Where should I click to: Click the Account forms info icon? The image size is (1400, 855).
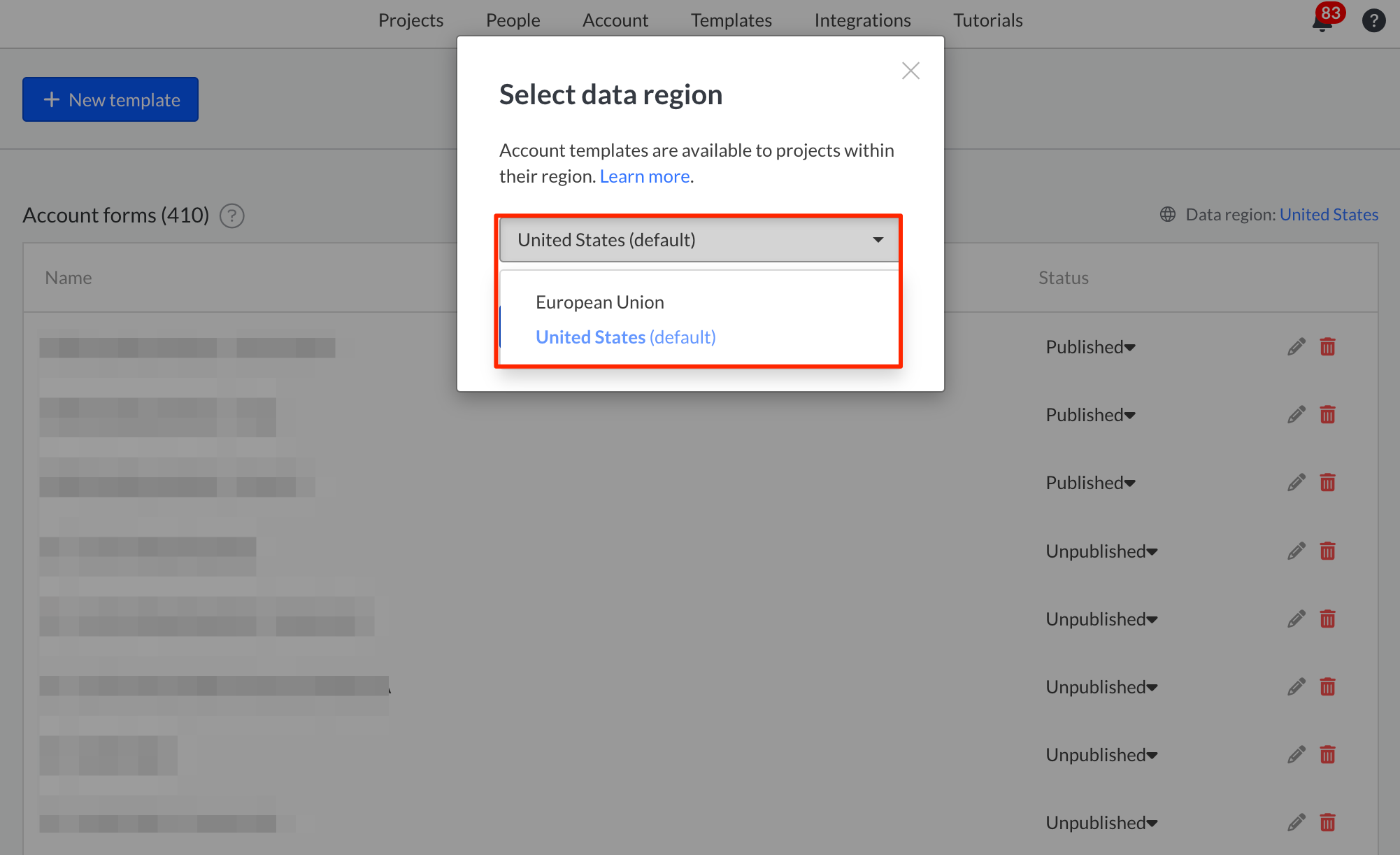coord(232,215)
